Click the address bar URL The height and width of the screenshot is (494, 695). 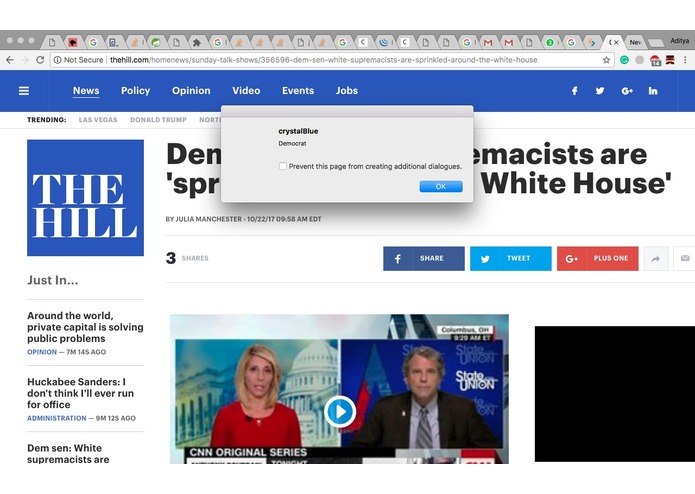324,60
